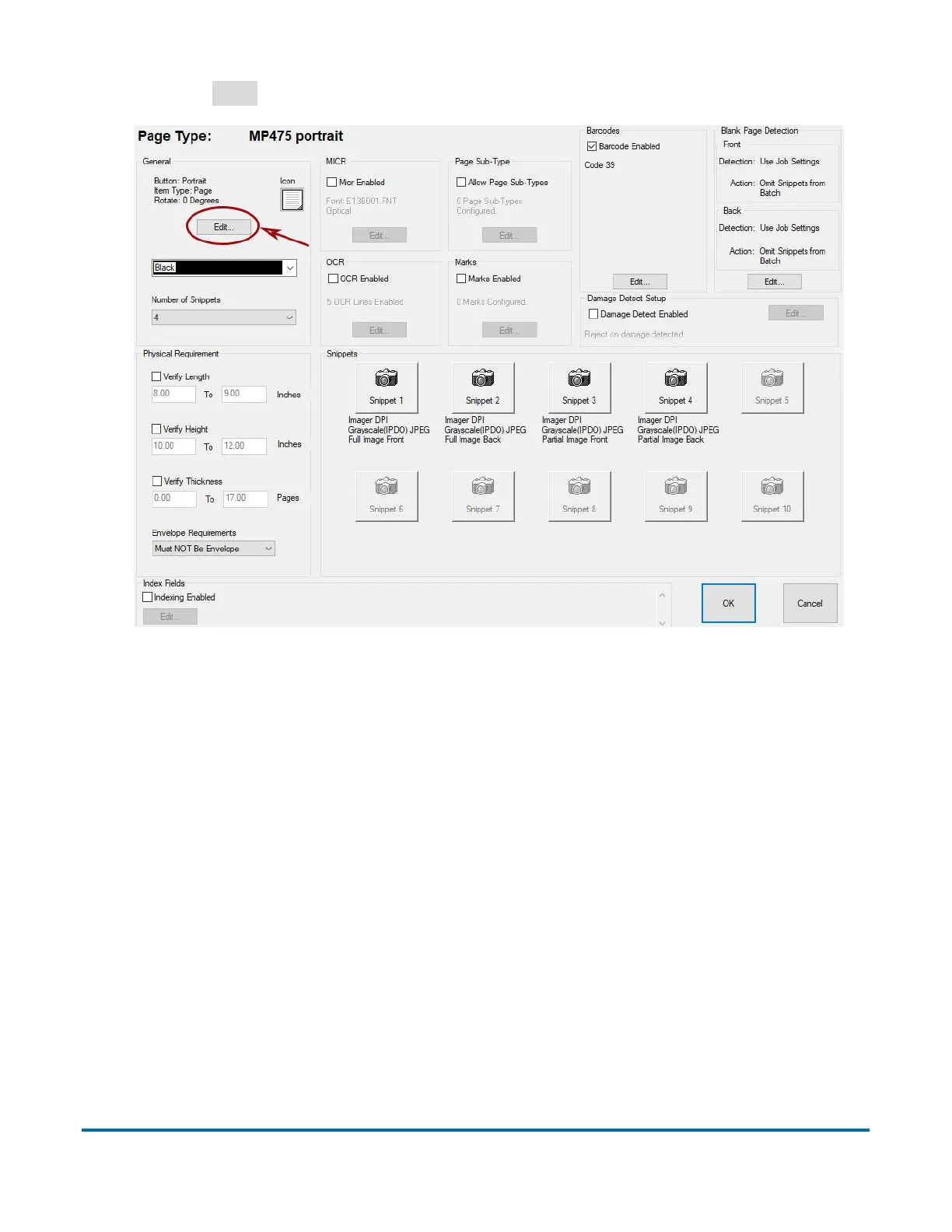Viewport: 952px width, 1232px height.
Task: Click Edit in the Page Sub-Type section
Action: click(509, 236)
